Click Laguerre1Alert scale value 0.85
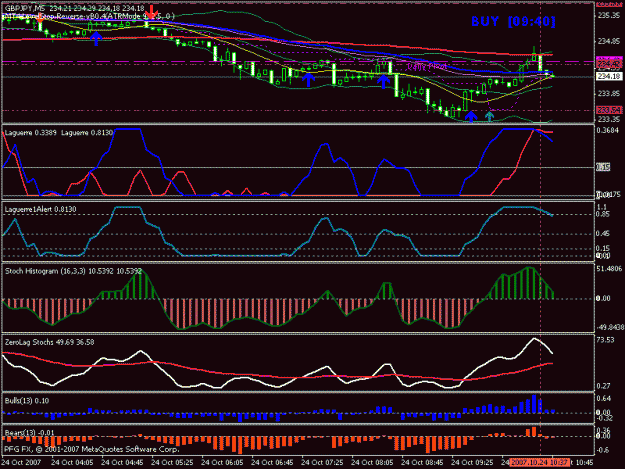The height and width of the screenshot is (469, 625). point(604,214)
